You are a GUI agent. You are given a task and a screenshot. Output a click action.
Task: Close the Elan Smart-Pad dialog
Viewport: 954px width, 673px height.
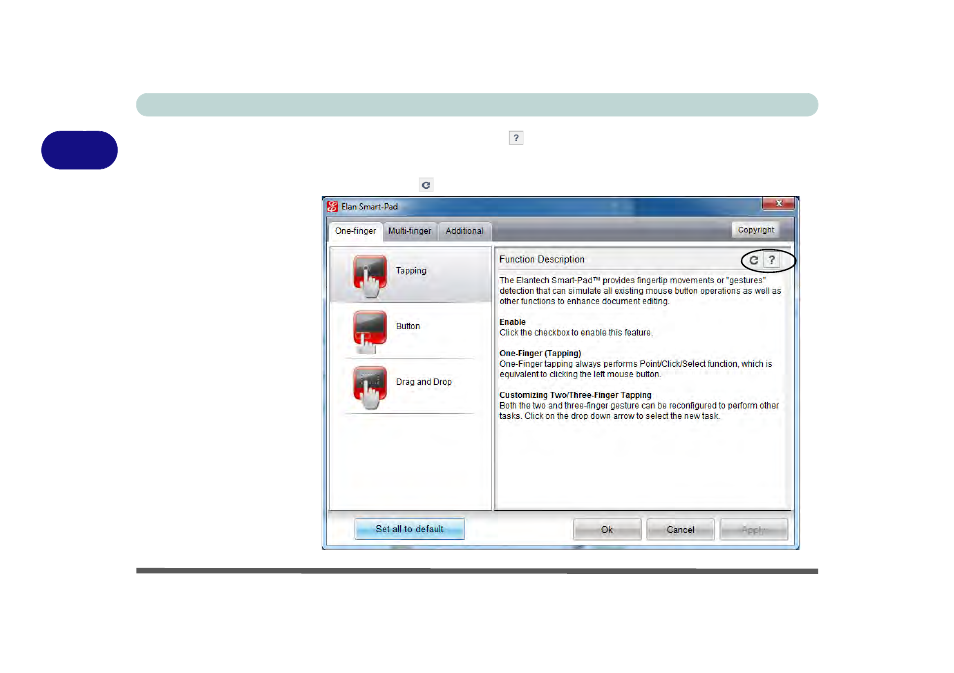click(x=779, y=203)
